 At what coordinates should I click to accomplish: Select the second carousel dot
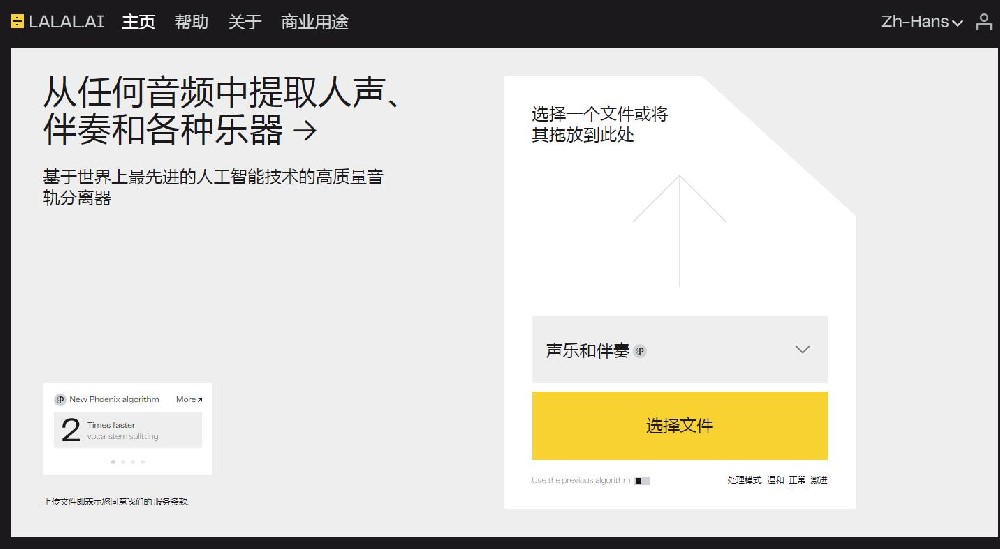(x=123, y=462)
